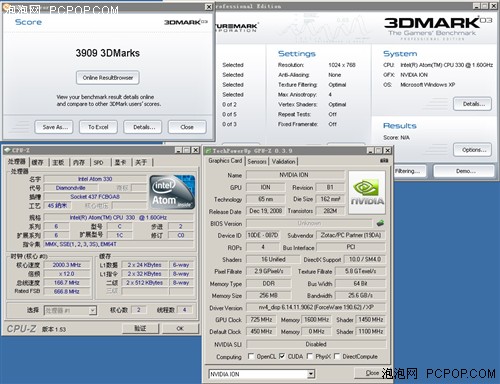Click Close in the Score window
Screen dimensions: 500x384
tap(187, 127)
